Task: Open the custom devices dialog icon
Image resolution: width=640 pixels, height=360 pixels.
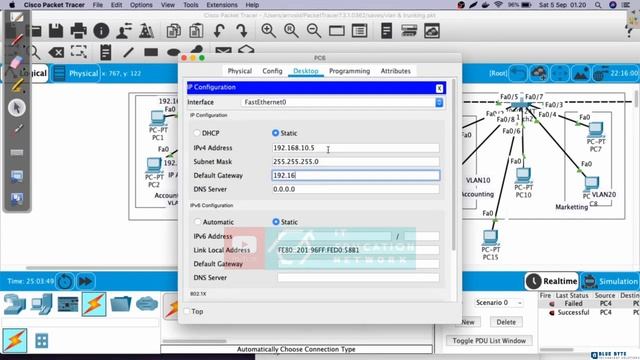Action: [x=360, y=31]
